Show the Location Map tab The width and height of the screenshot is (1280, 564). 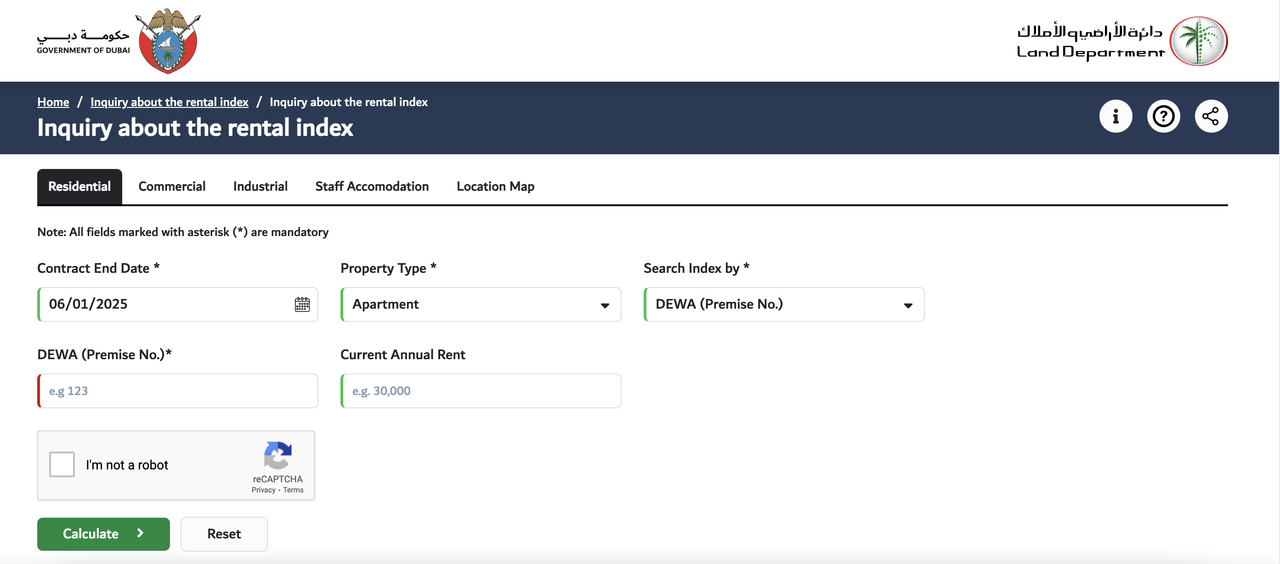click(495, 187)
